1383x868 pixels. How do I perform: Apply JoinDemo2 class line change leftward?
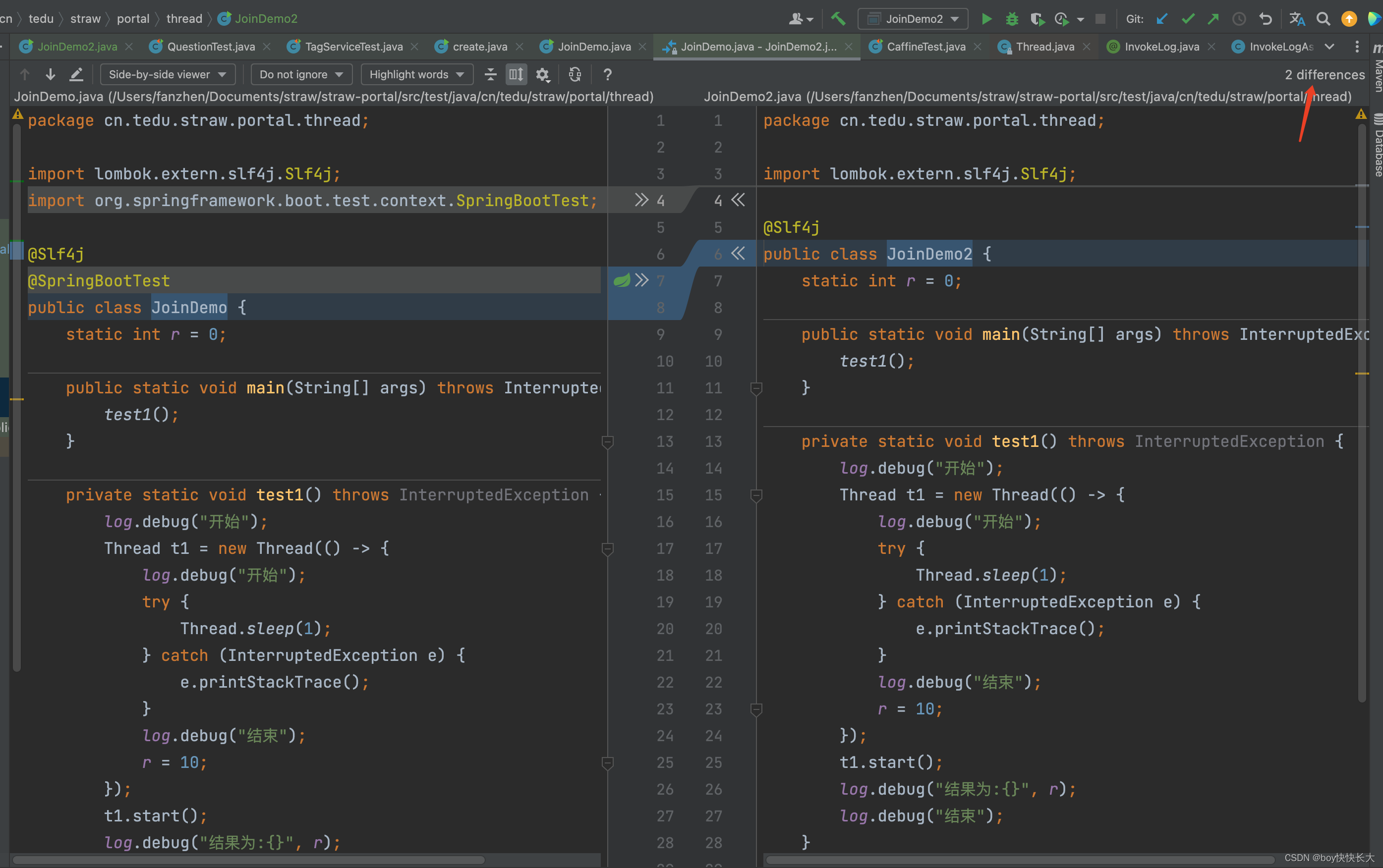click(x=738, y=253)
